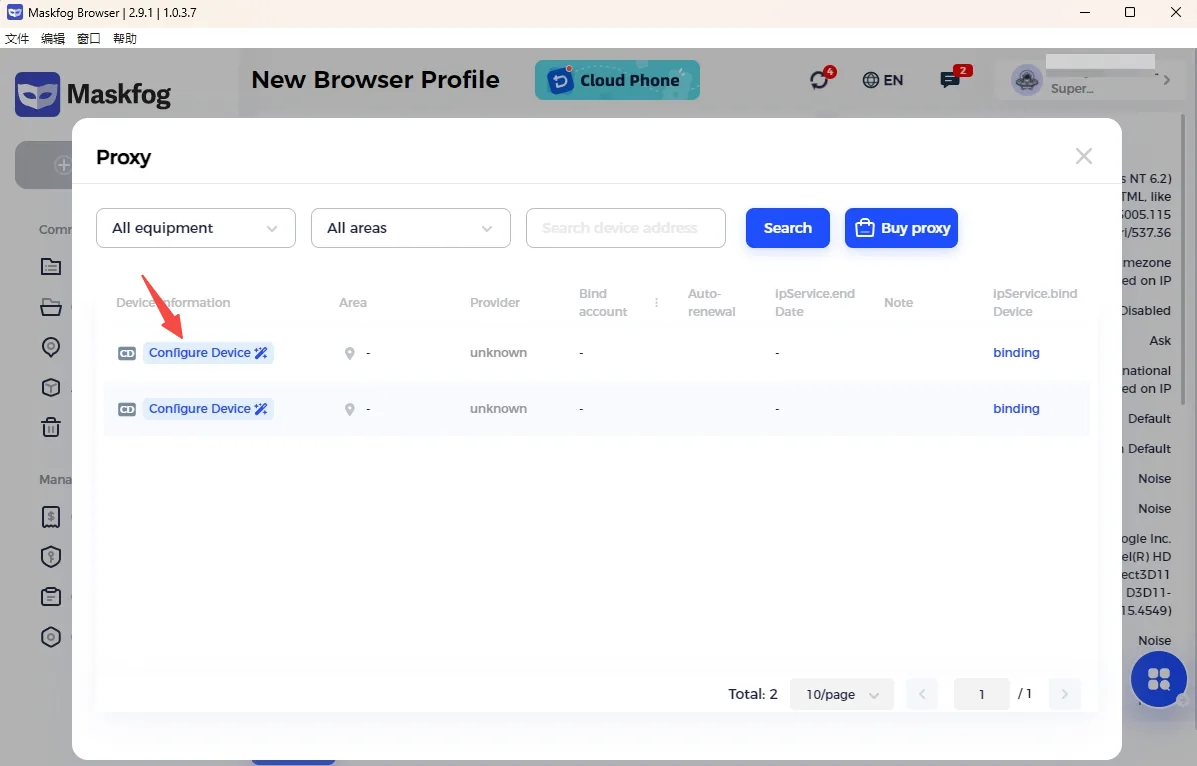Click binding link in the second row

pyautogui.click(x=1016, y=409)
